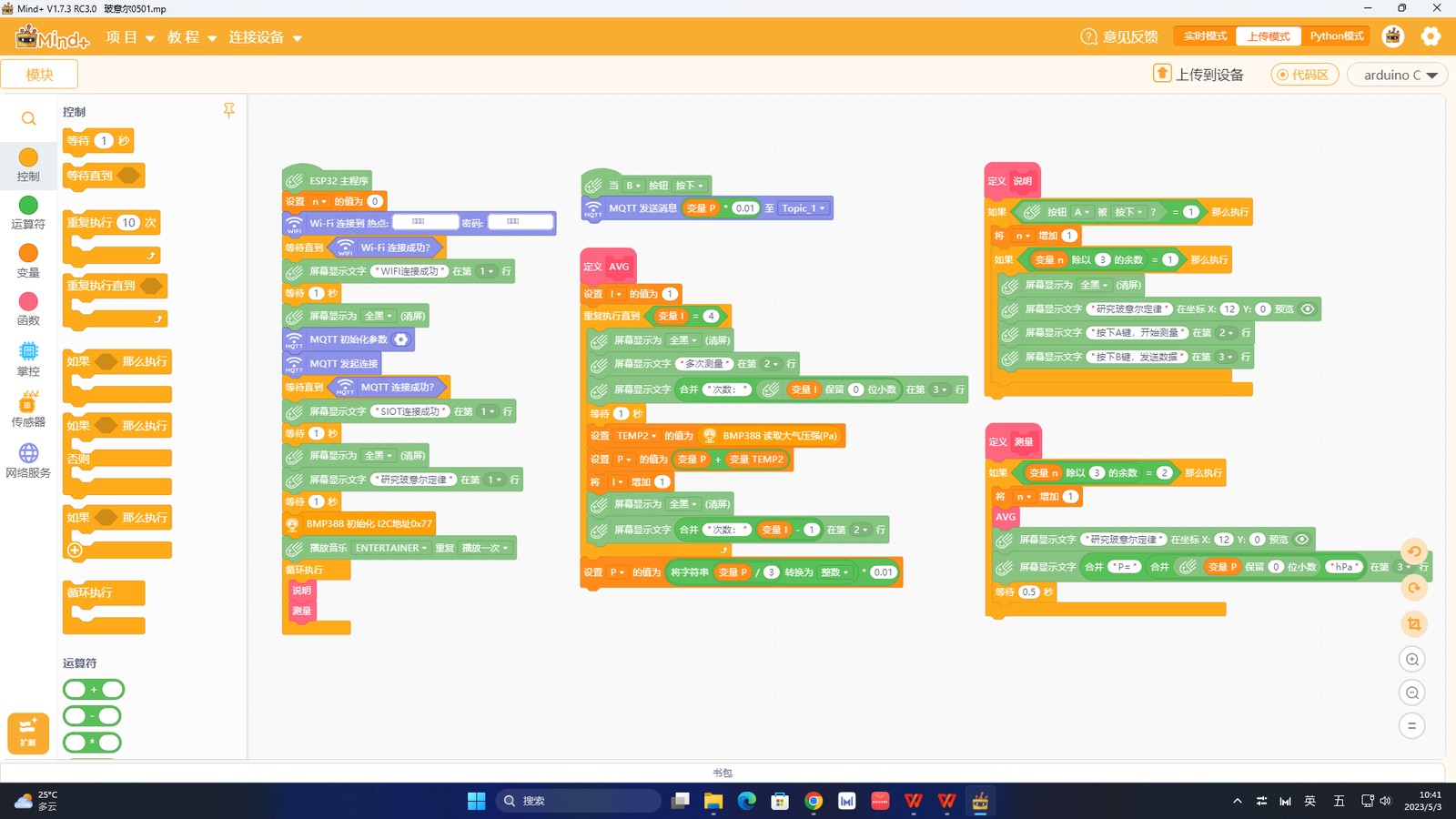Open the B button dropdown in the 当按钮 block

click(632, 186)
